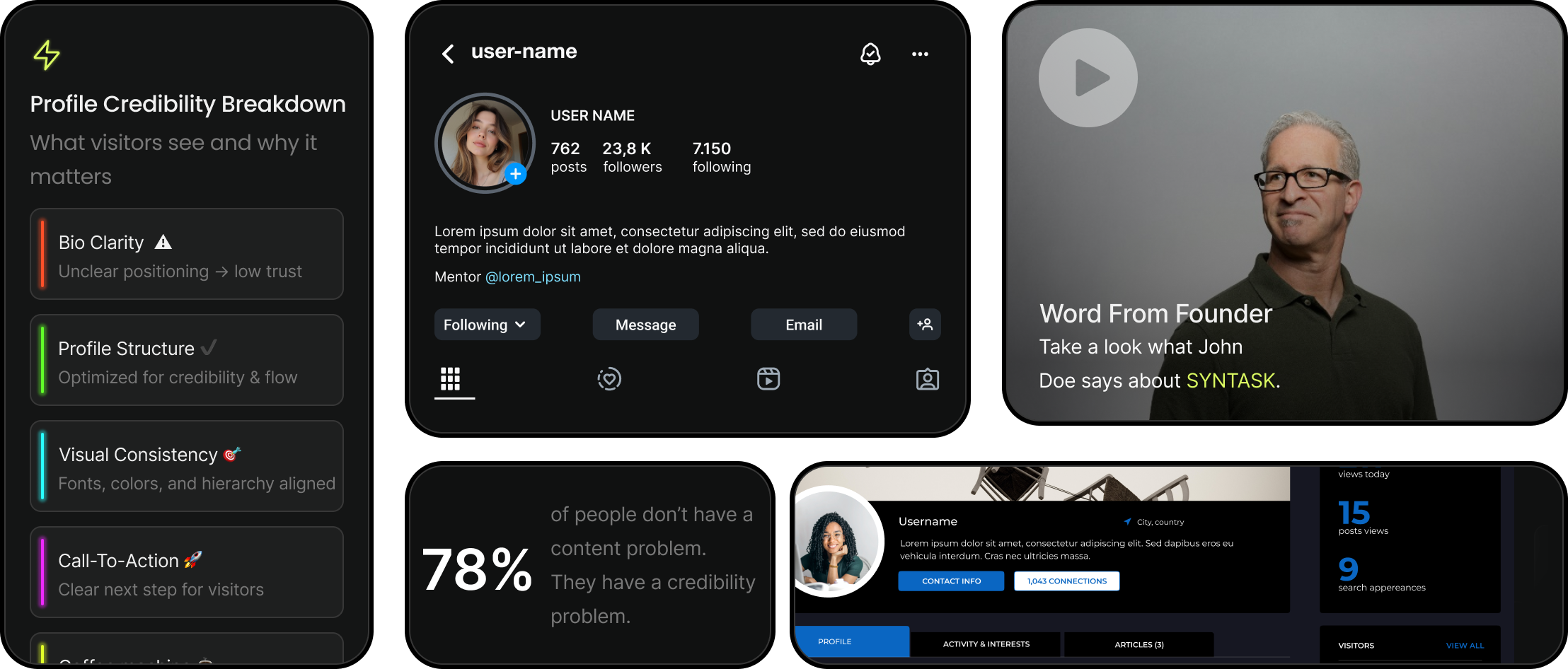This screenshot has height=669, width=1568.
Task: Open the @lorem_ipsum mentor link
Action: pos(533,277)
